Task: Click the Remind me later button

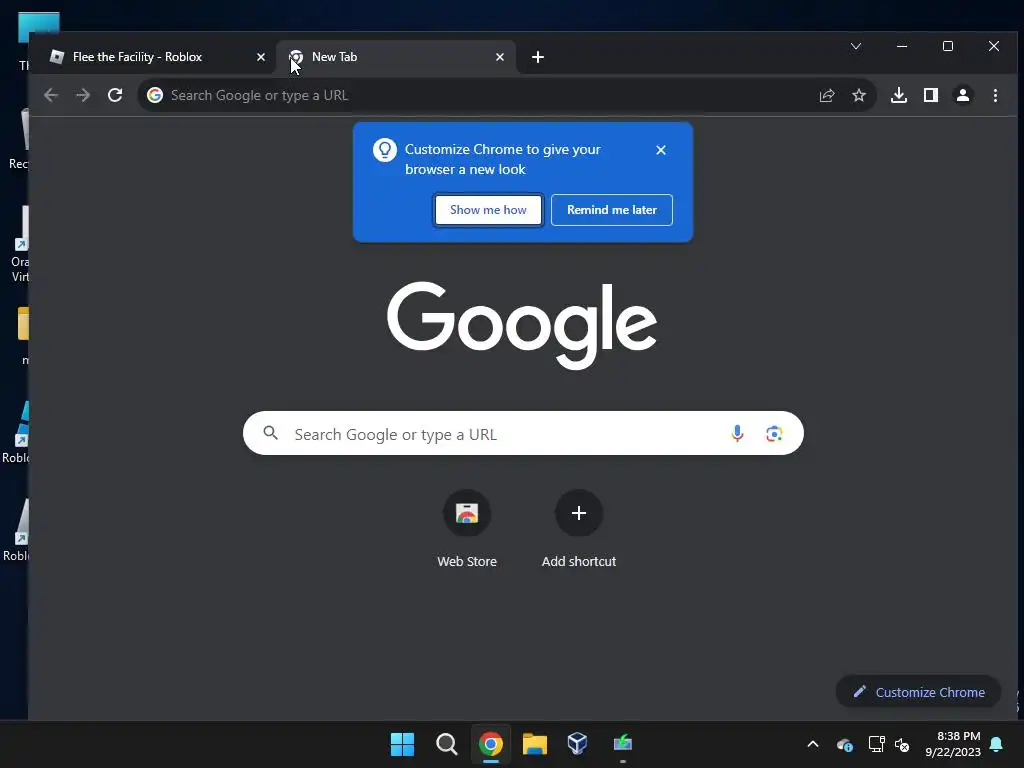Action: (612, 210)
